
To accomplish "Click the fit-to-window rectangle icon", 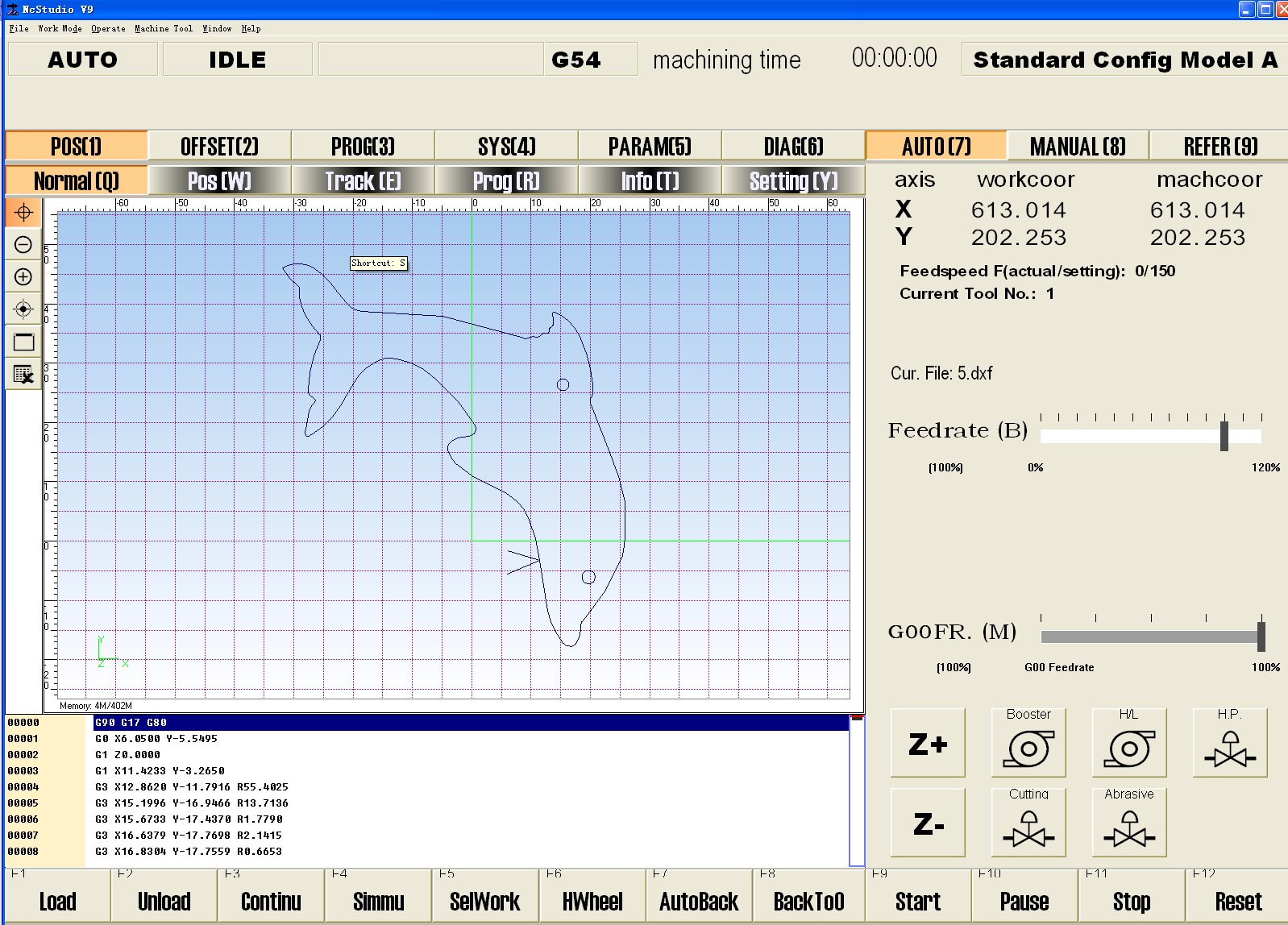I will pyautogui.click(x=23, y=342).
